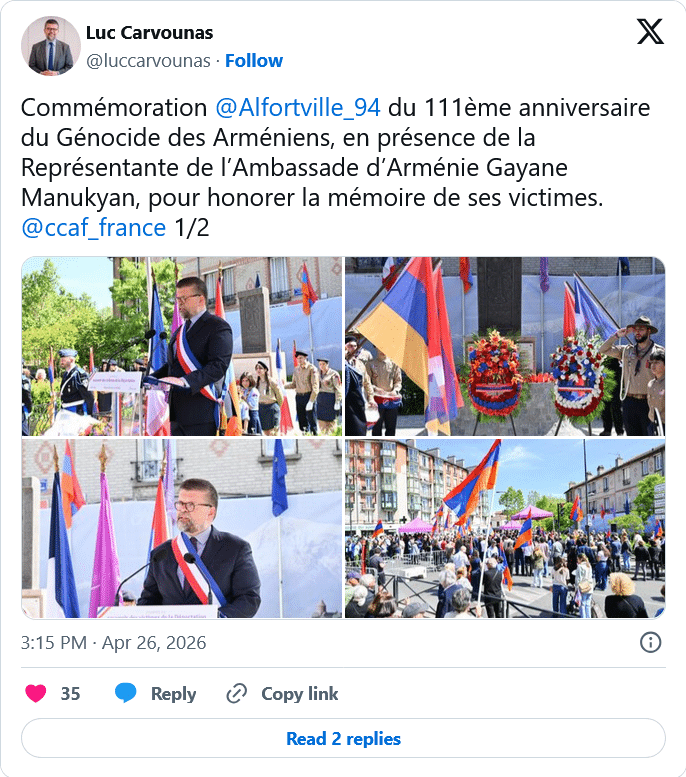Open photo of mayor speaking at podium outdoors
Screen dimensions: 686x777
(x=182, y=346)
